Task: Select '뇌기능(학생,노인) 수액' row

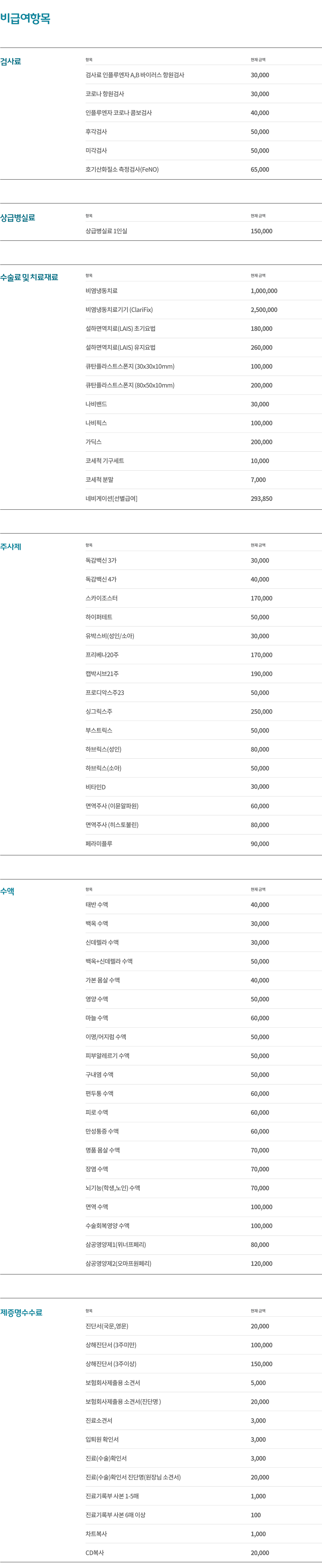Action: coord(113,1188)
